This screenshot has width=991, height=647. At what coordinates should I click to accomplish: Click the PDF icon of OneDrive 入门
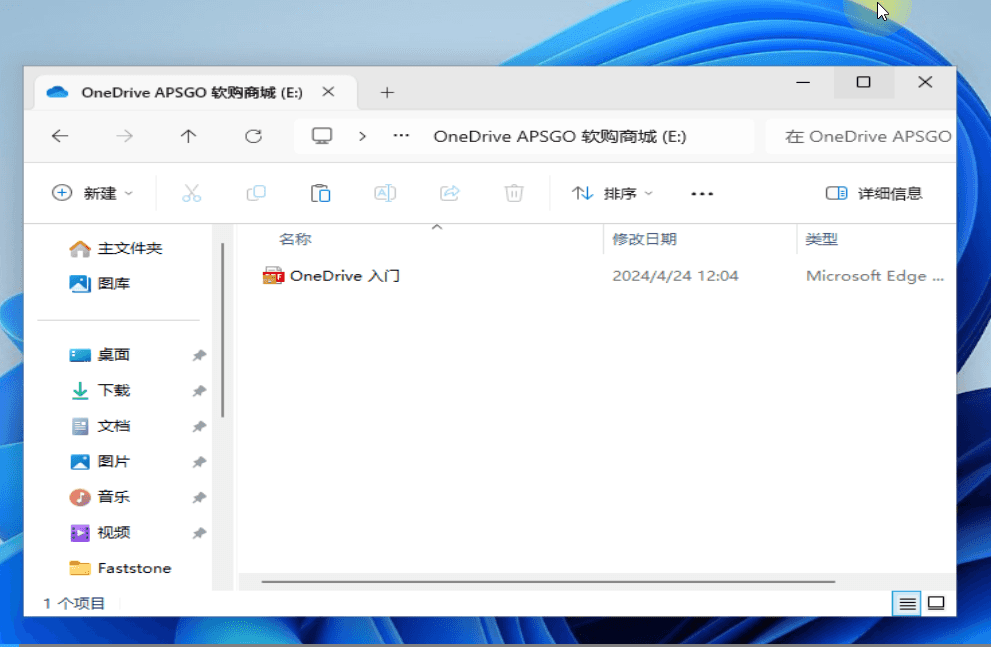(x=273, y=276)
